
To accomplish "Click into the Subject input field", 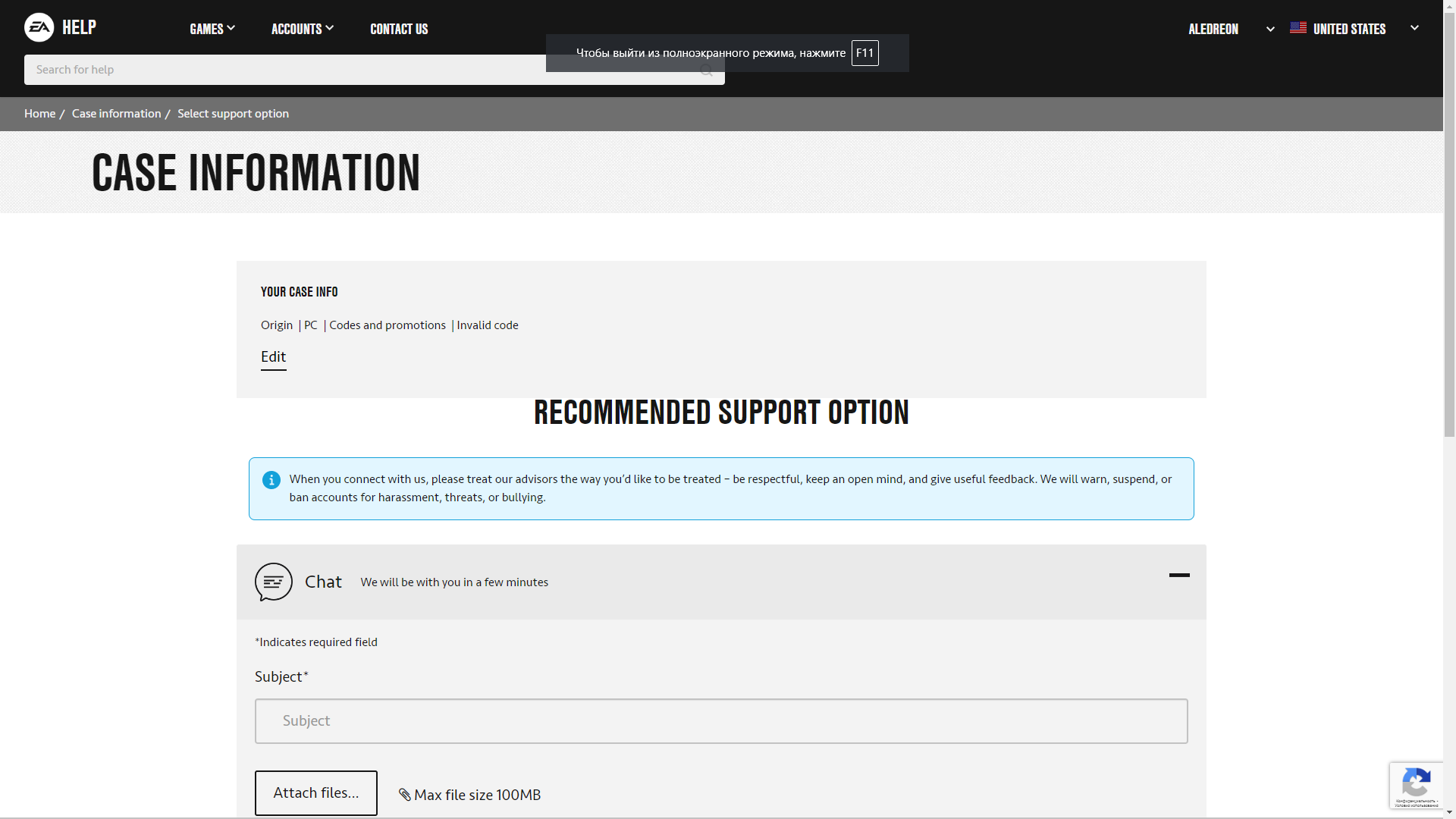I will [720, 721].
